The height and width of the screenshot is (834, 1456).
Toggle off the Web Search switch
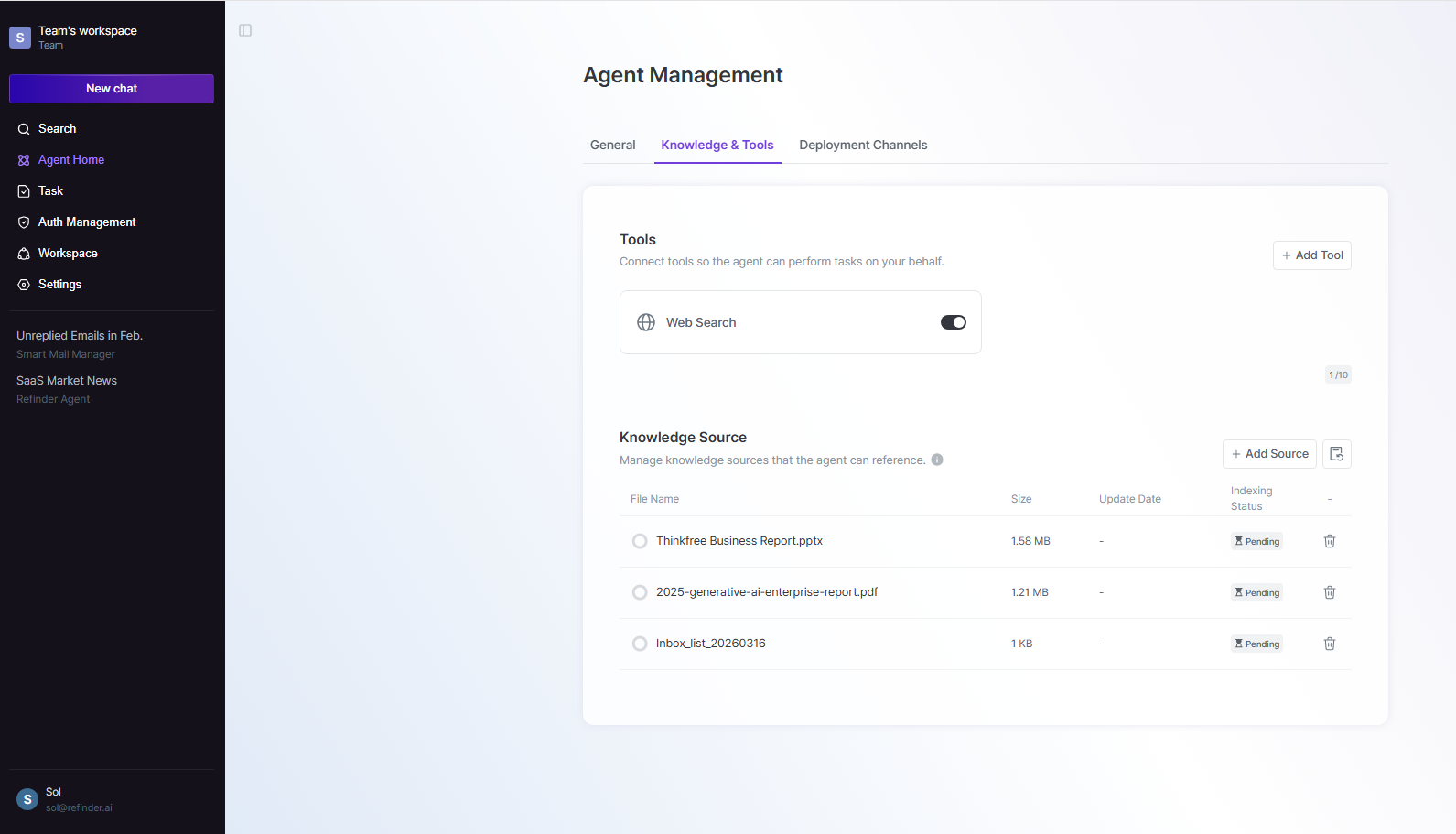coord(954,322)
